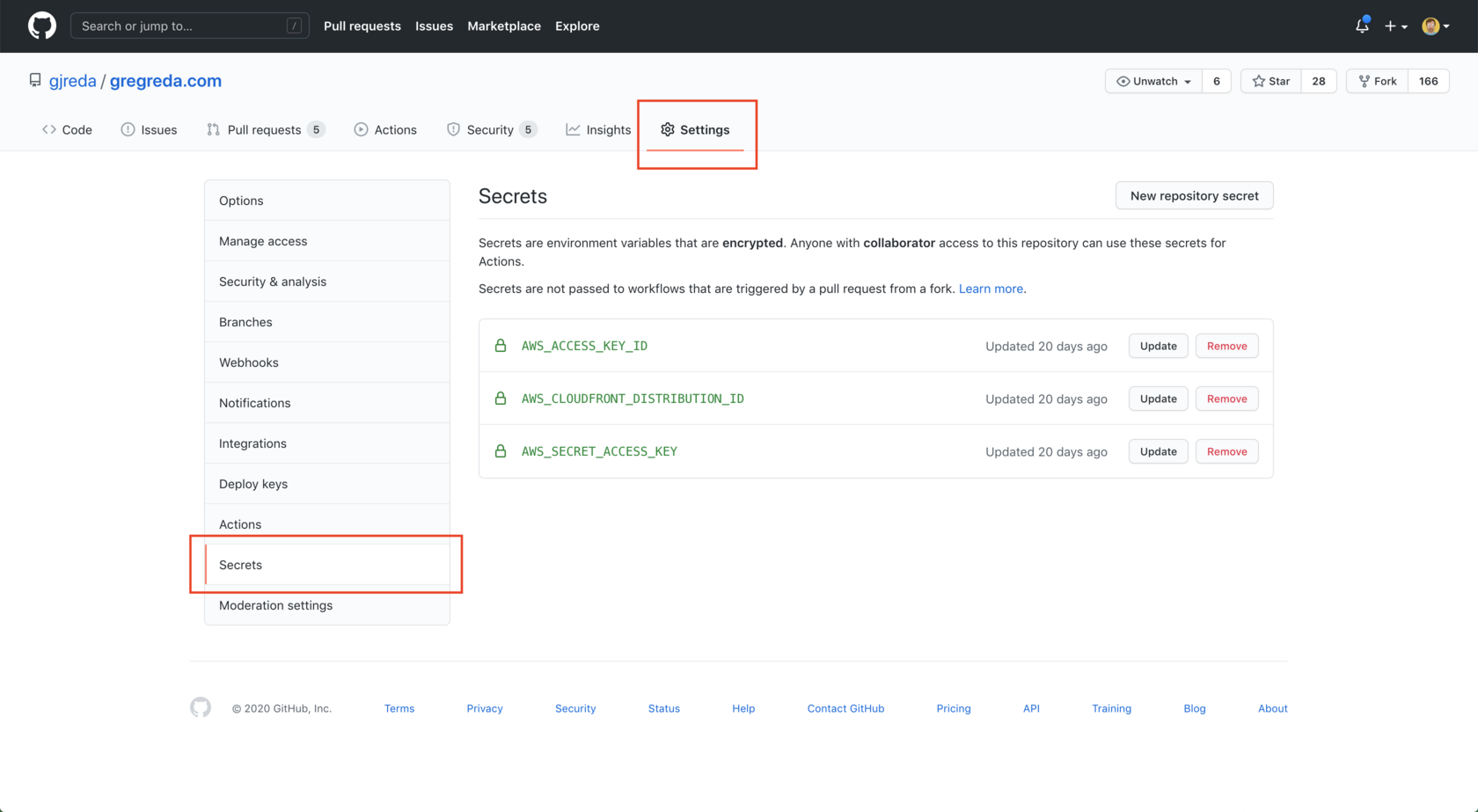Image resolution: width=1478 pixels, height=812 pixels.
Task: View the 166 forks count
Action: (1429, 81)
